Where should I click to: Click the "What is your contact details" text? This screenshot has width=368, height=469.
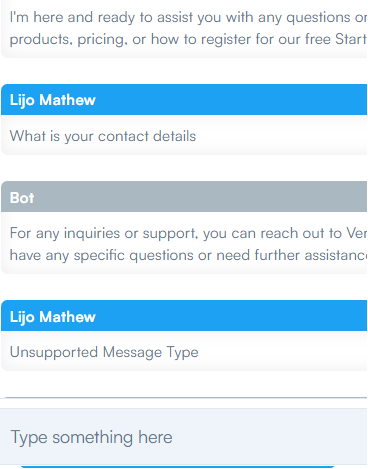pos(103,136)
